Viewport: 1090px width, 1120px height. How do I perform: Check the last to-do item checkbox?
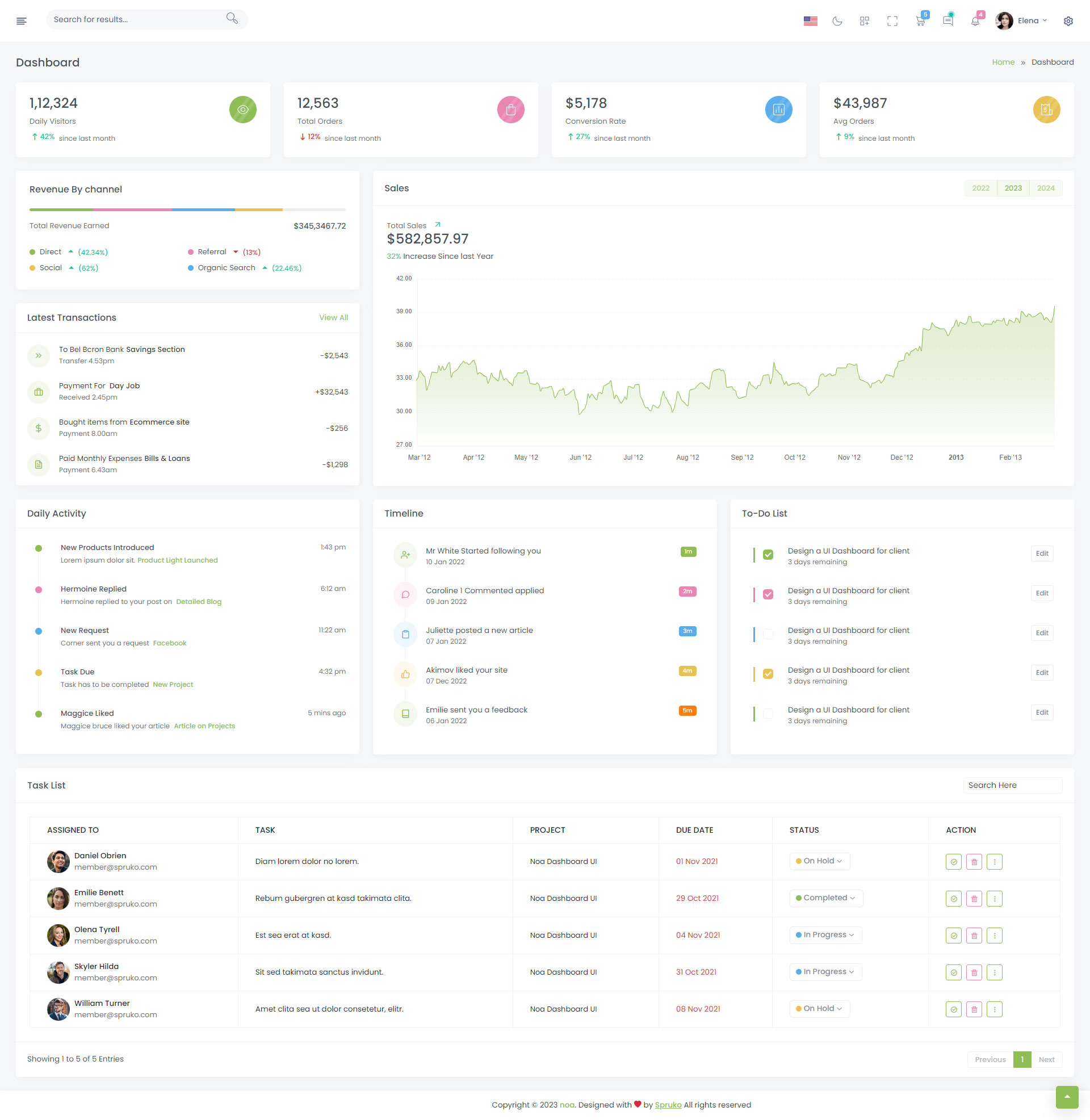[768, 713]
